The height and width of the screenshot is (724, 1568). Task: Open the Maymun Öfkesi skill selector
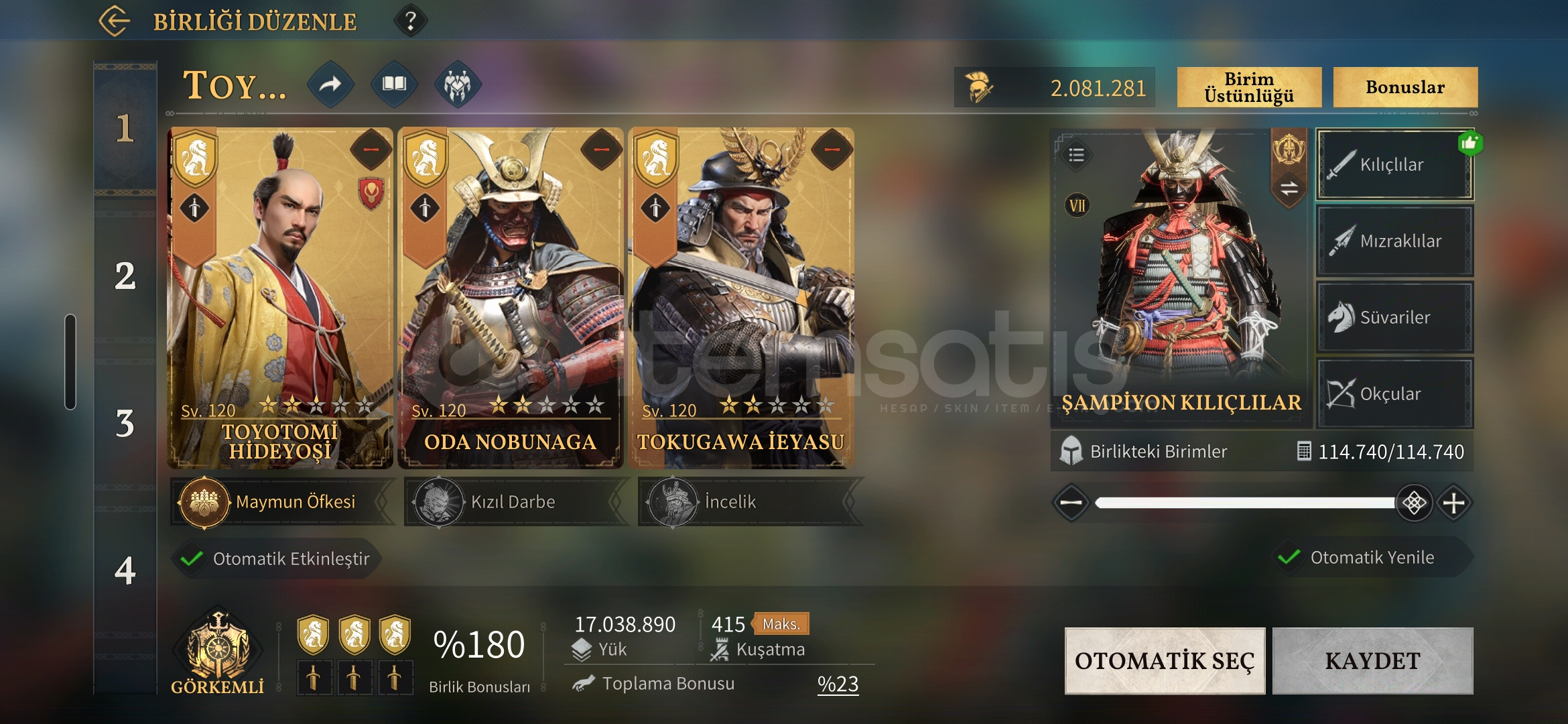click(x=280, y=501)
